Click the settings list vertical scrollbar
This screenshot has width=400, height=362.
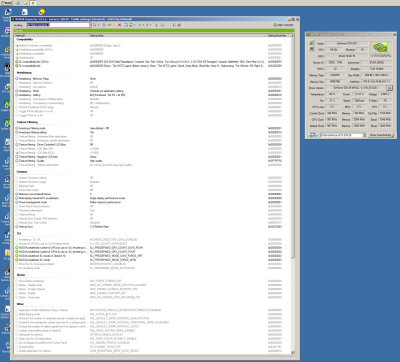[293, 193]
